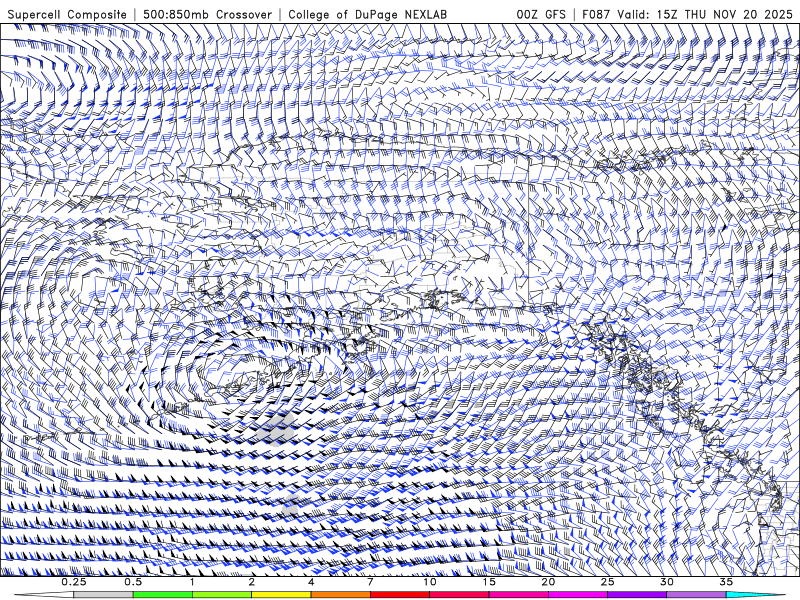Select the red 7–10 color bar segment
Image resolution: width=800 pixels, height=600 pixels.
(400, 595)
